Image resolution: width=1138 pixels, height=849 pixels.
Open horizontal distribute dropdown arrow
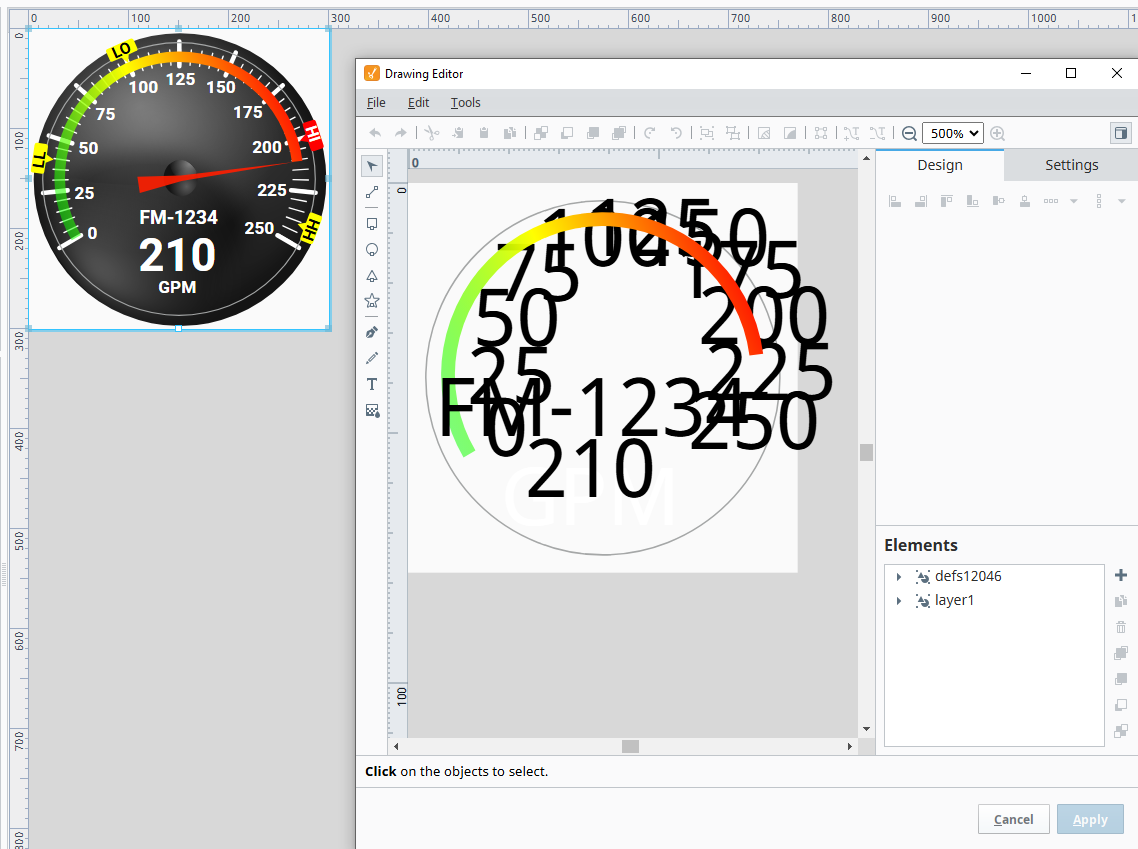coord(1073,201)
